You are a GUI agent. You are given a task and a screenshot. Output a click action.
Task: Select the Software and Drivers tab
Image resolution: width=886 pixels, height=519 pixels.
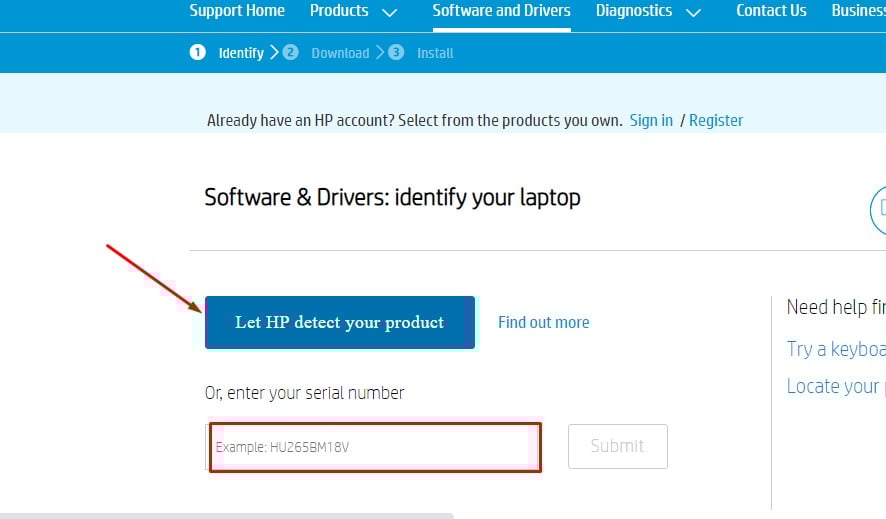[501, 11]
